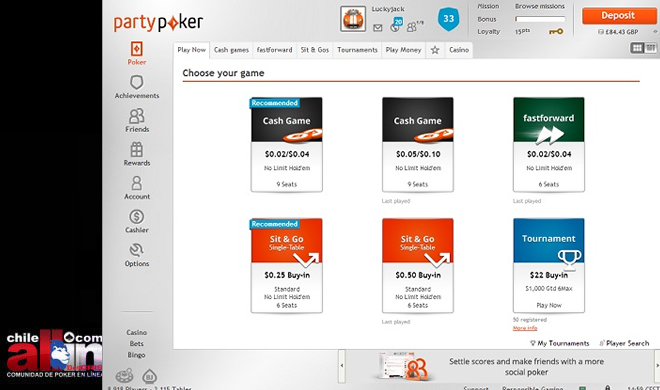Click the LuckyJack username

[x=388, y=9]
